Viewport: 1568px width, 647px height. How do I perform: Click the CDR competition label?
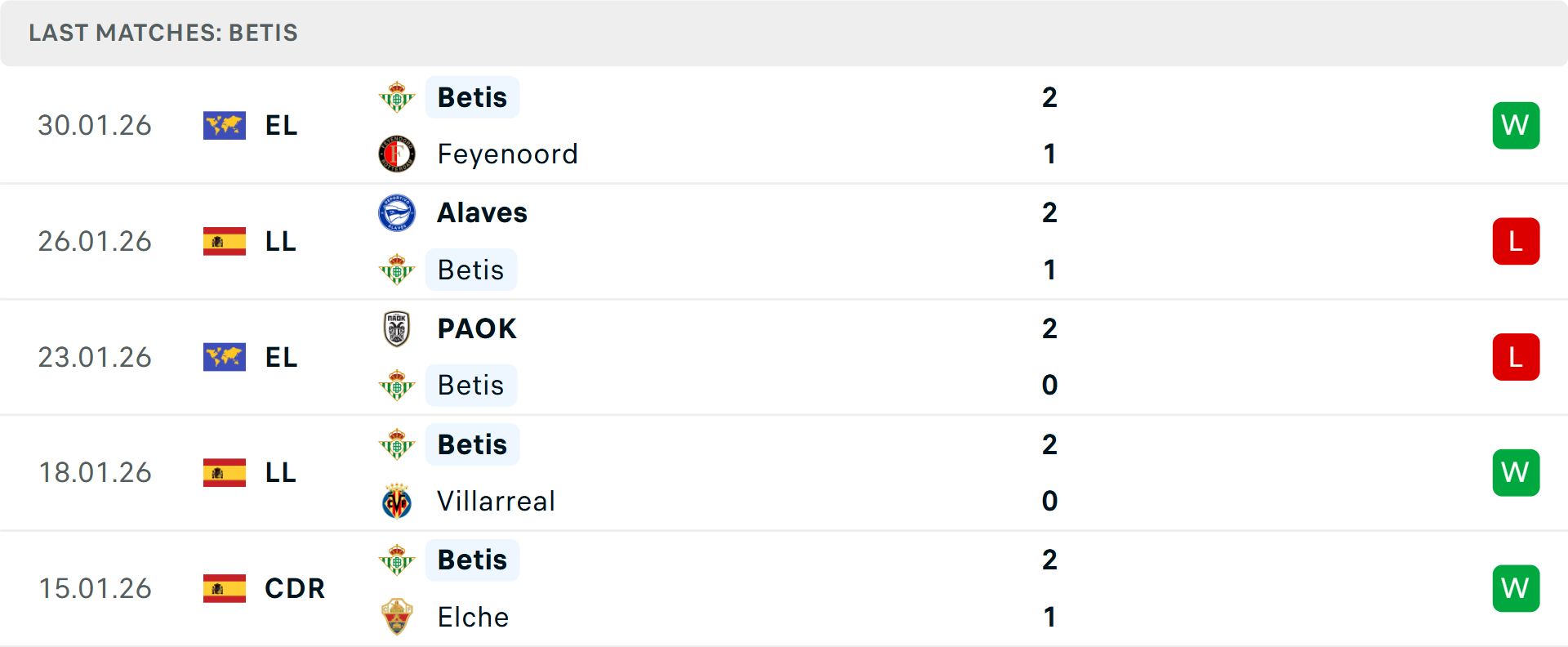(295, 588)
